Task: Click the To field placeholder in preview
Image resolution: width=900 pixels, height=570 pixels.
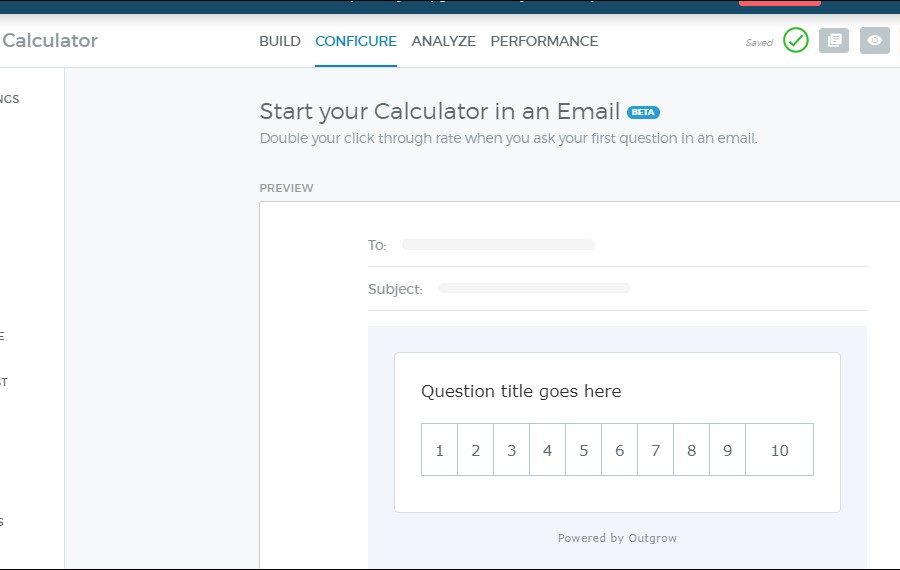Action: click(498, 244)
